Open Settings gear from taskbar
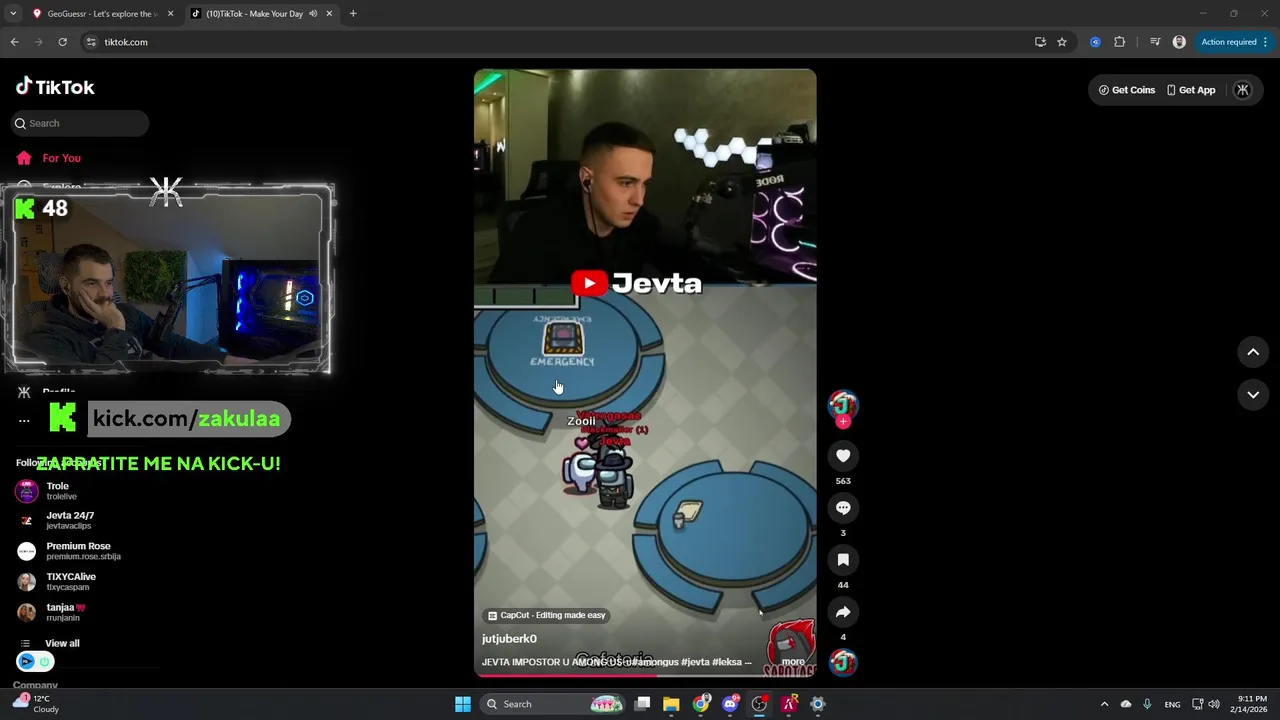The width and height of the screenshot is (1280, 720). point(817,704)
